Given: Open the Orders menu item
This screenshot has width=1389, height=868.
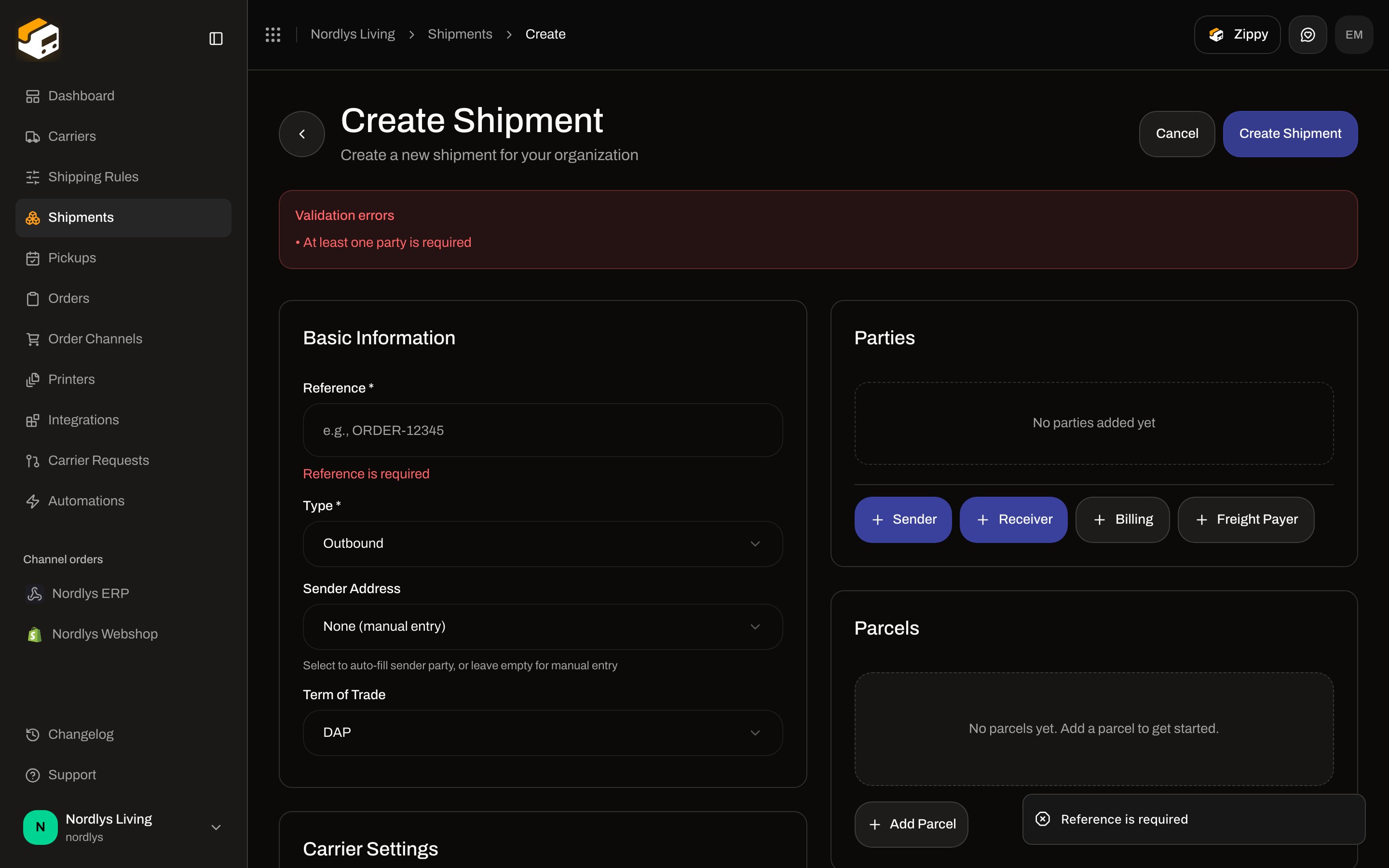Looking at the screenshot, I should [x=123, y=298].
